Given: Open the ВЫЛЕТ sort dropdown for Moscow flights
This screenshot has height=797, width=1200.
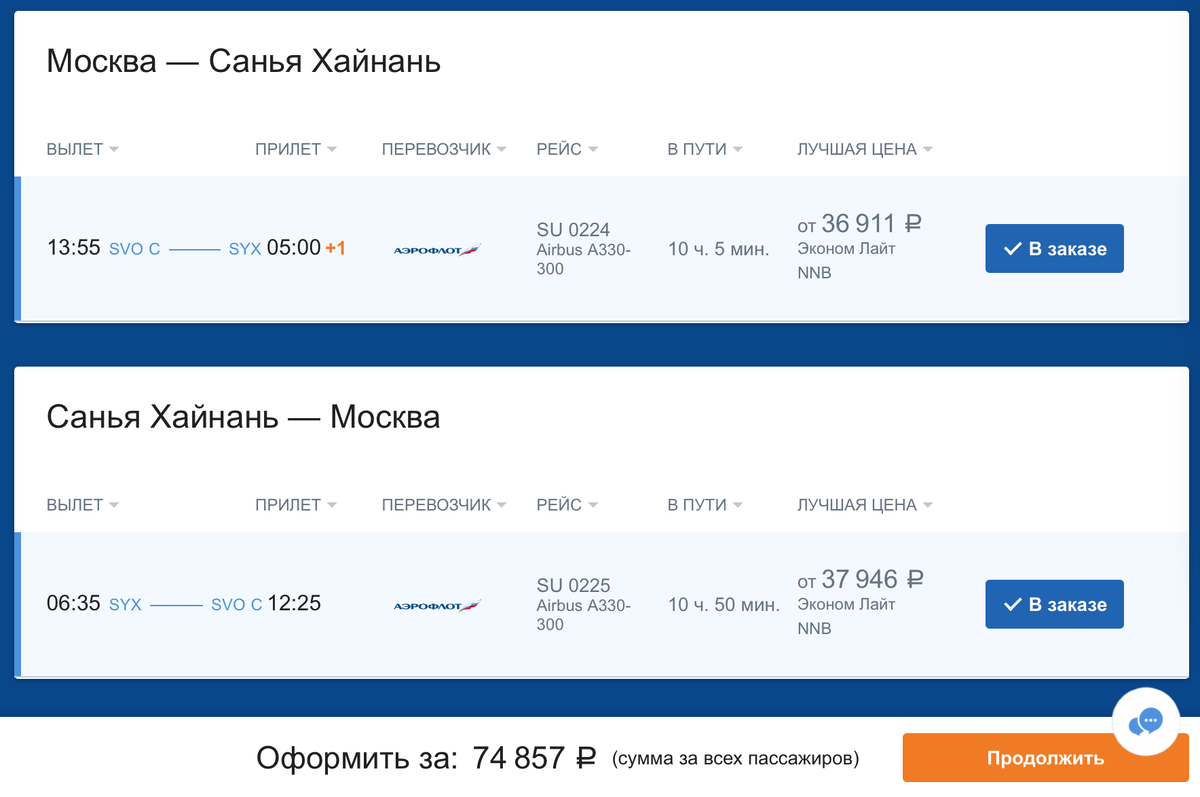Looking at the screenshot, I should tap(83, 148).
